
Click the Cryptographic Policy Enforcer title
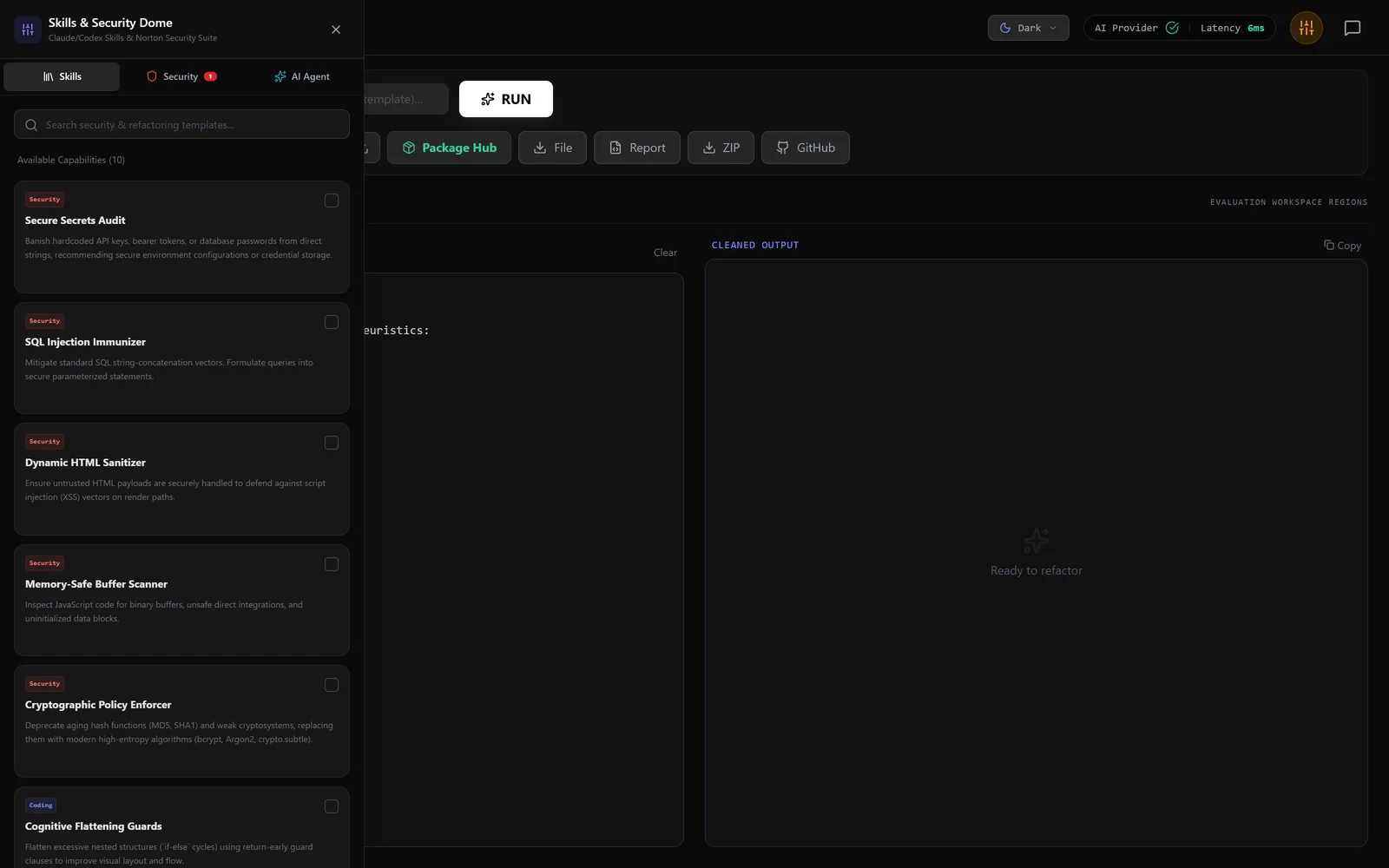[98, 705]
